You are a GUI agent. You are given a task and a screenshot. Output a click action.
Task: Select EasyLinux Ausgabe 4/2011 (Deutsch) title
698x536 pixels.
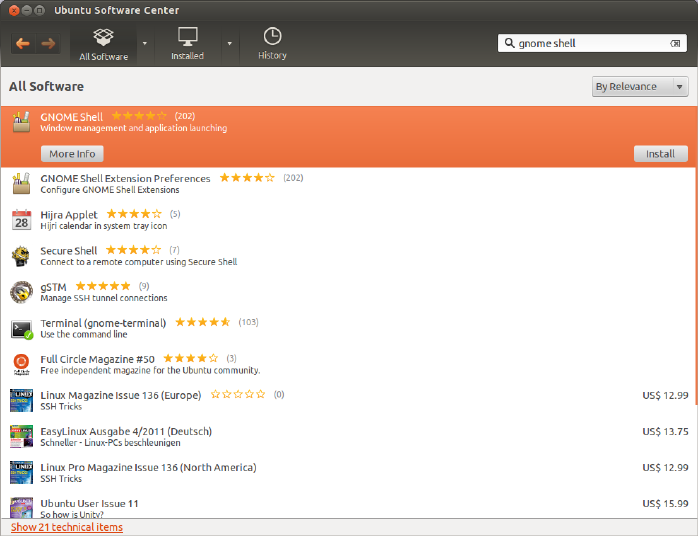(x=126, y=431)
